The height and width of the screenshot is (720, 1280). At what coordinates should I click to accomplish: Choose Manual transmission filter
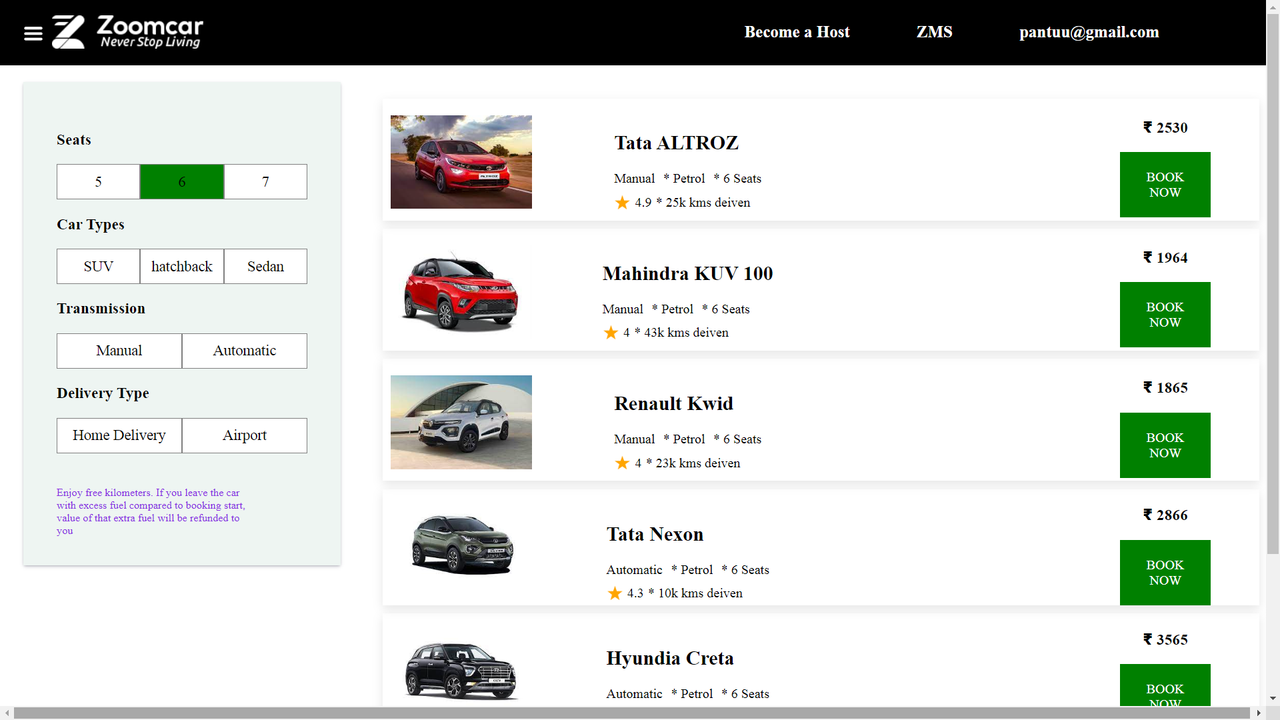[x=119, y=351]
